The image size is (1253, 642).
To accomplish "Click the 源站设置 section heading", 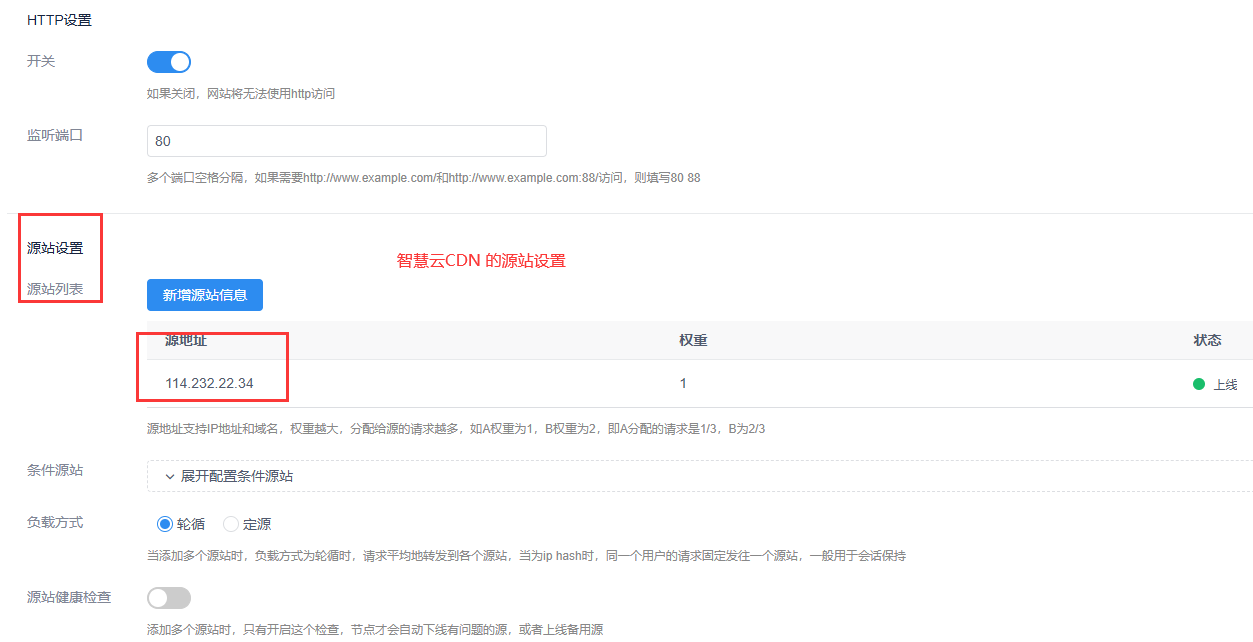I will pyautogui.click(x=55, y=248).
